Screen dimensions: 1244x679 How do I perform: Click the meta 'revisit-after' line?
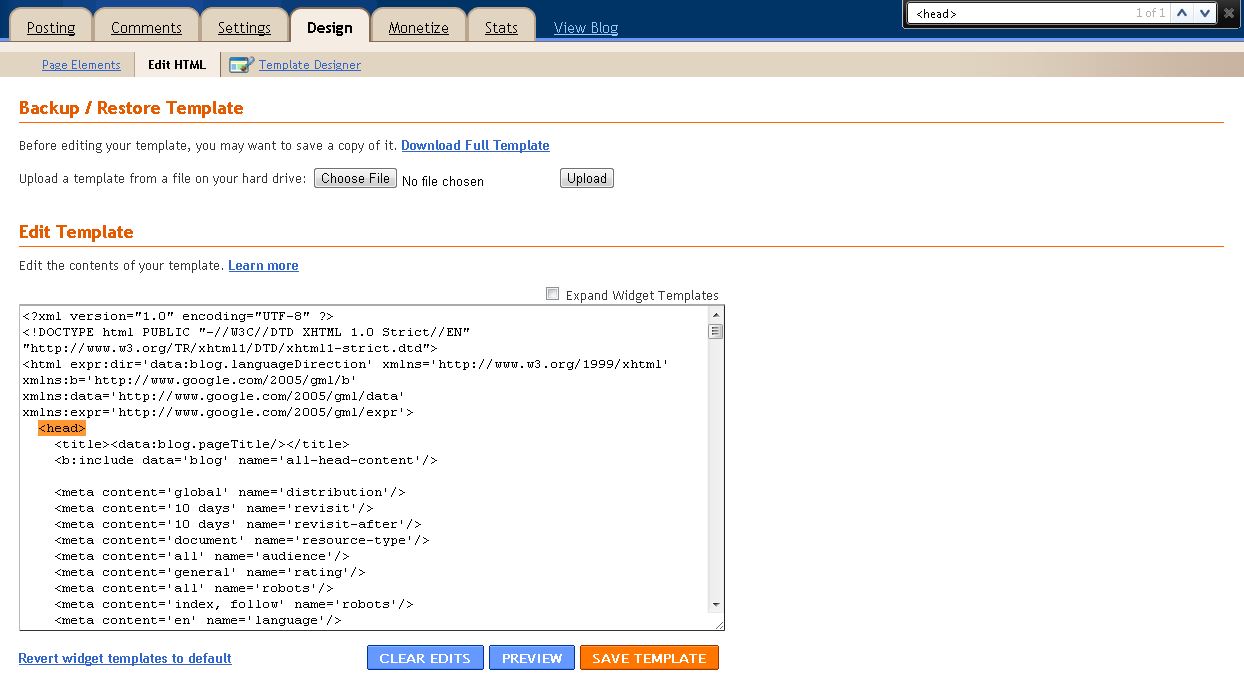coord(238,524)
